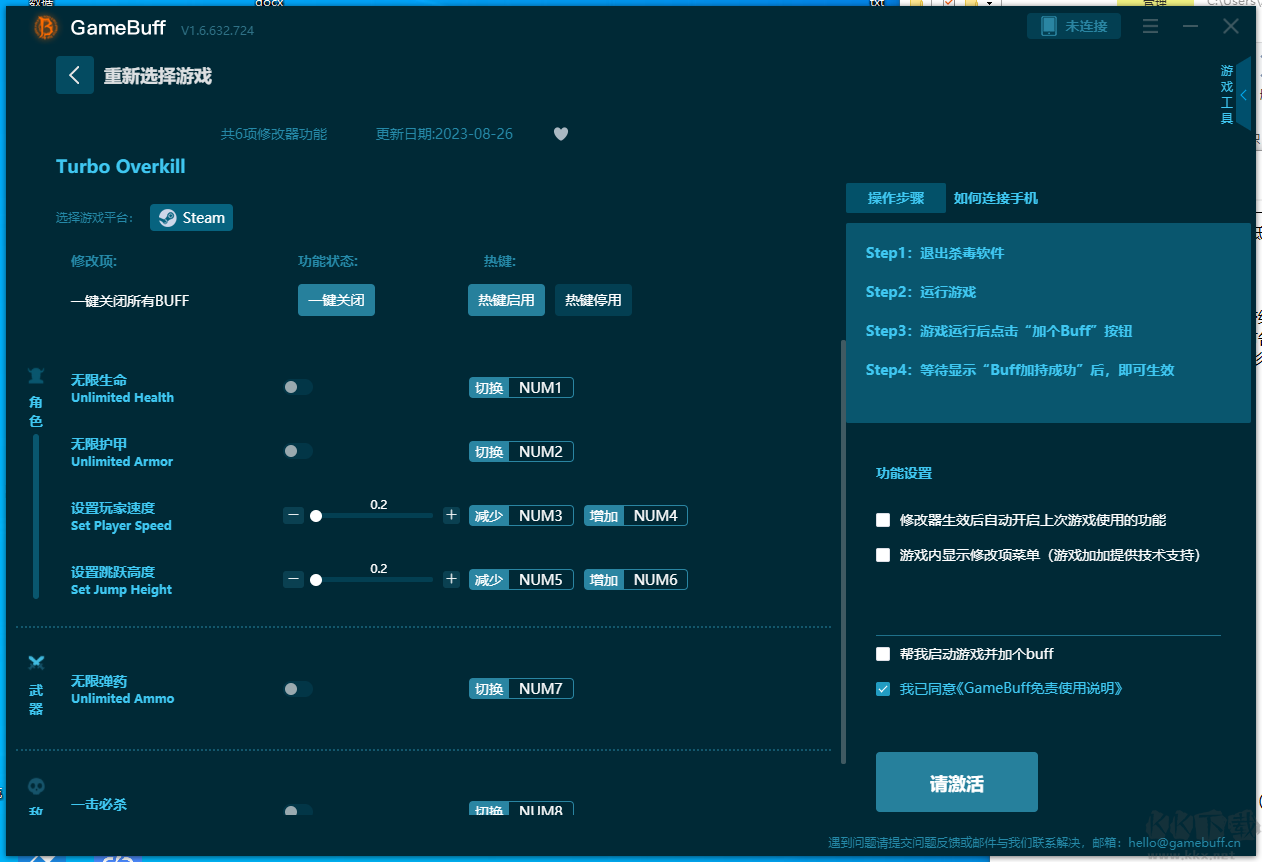
Task: Click the 一键关闭所有BUFF label
Action: coord(130,301)
